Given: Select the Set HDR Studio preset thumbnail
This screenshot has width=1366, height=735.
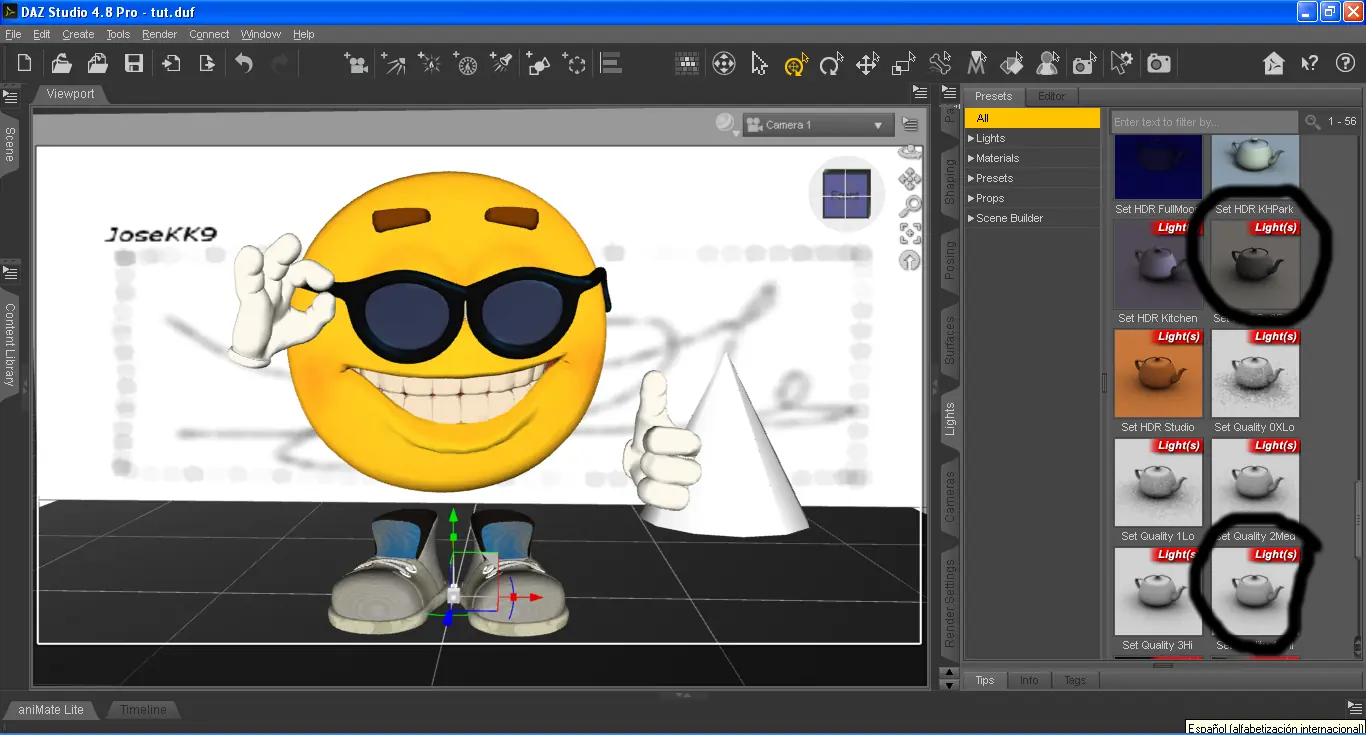Looking at the screenshot, I should (x=1157, y=373).
